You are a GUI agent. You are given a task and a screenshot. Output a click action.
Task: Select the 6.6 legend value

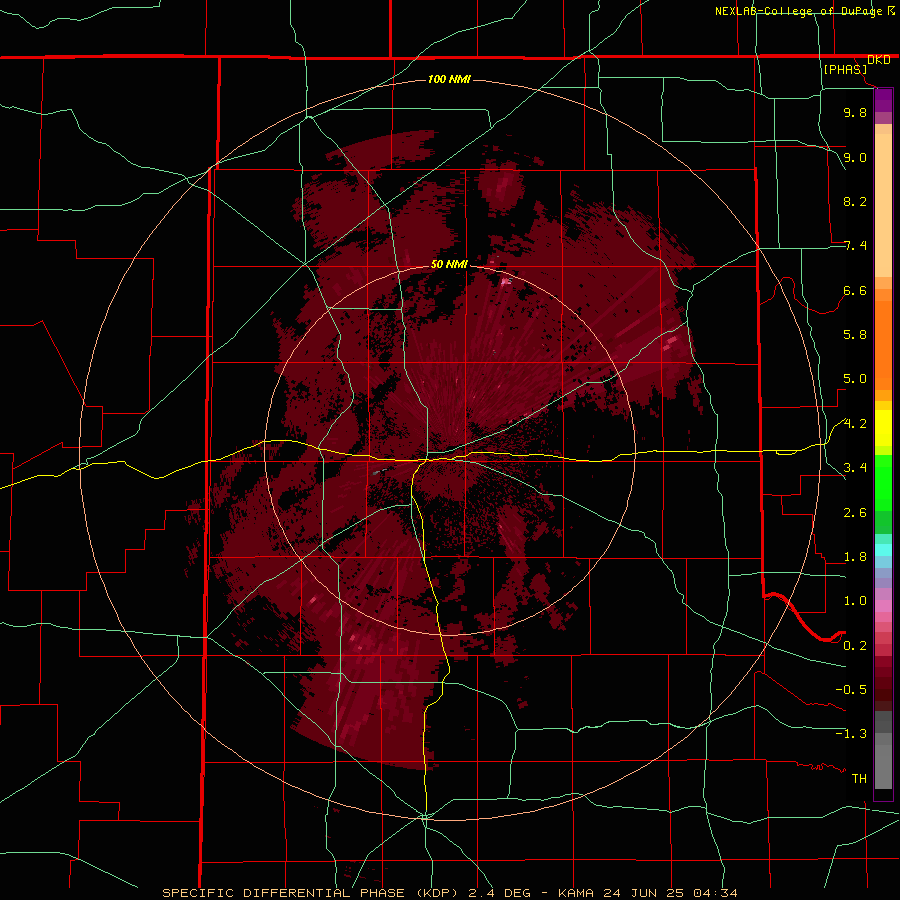[x=855, y=290]
